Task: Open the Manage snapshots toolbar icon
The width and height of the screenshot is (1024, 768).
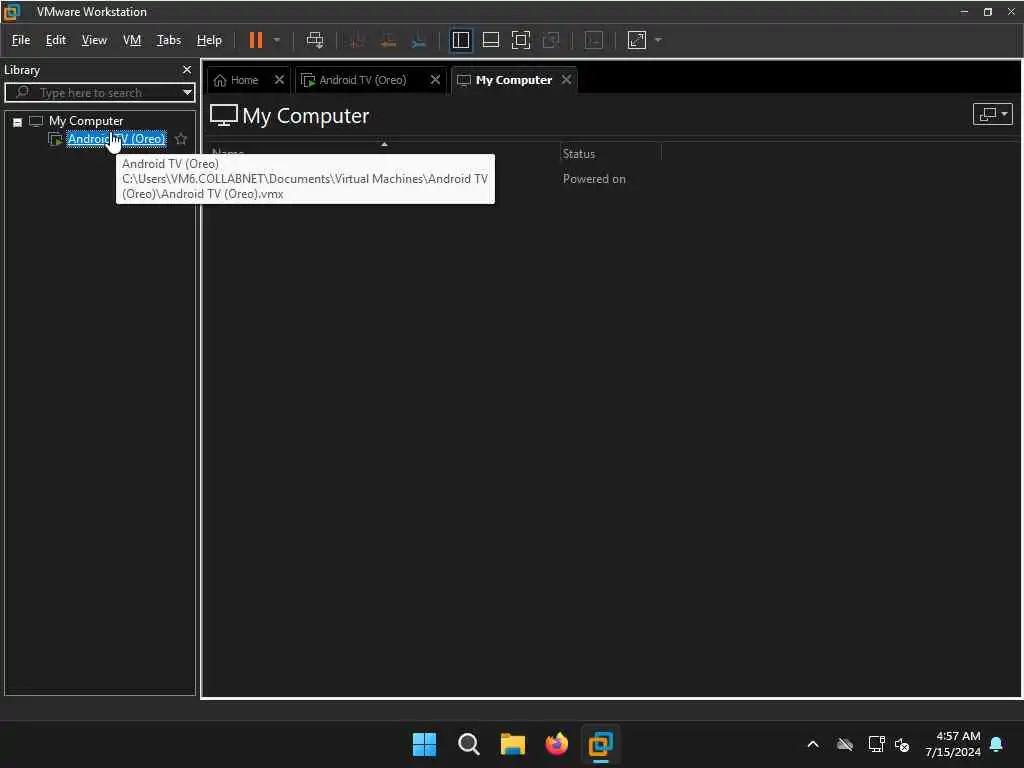Action: click(x=419, y=40)
